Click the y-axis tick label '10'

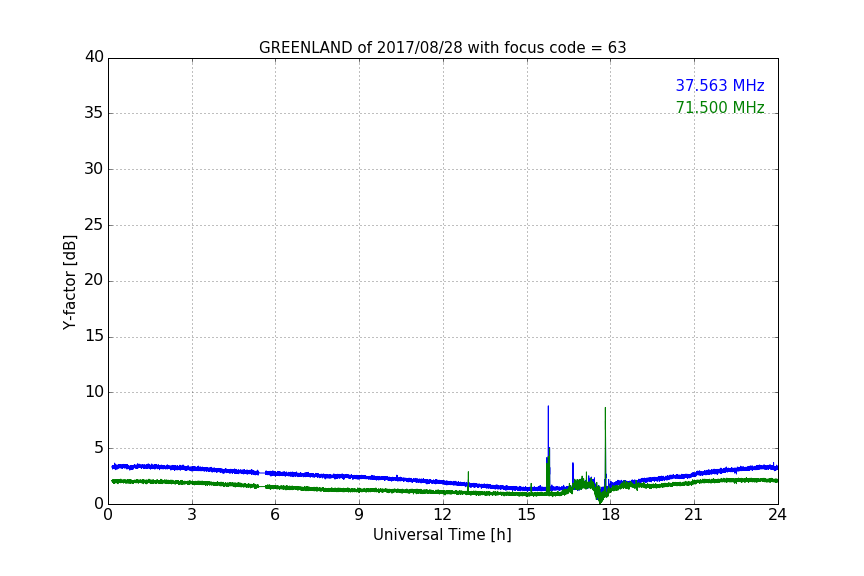(94, 392)
